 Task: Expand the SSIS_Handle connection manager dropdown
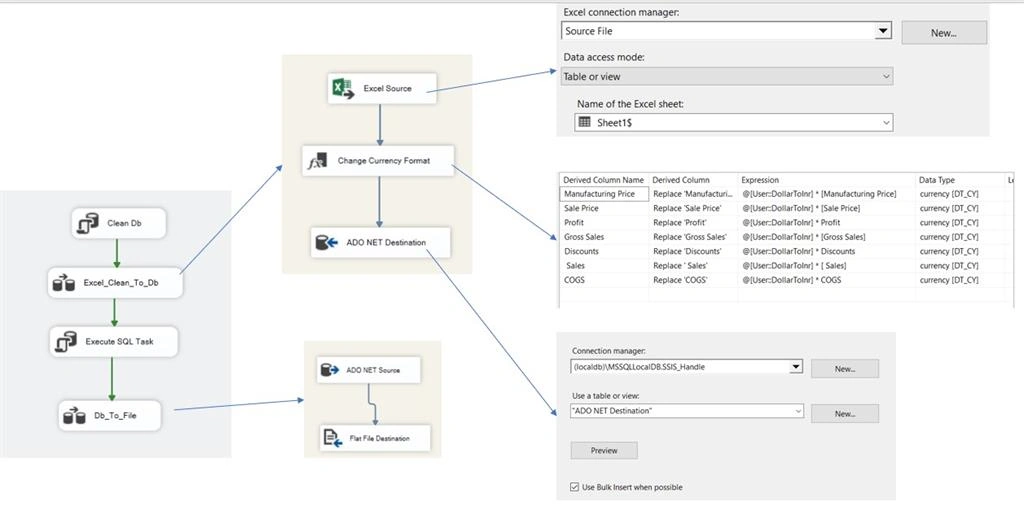tap(795, 367)
